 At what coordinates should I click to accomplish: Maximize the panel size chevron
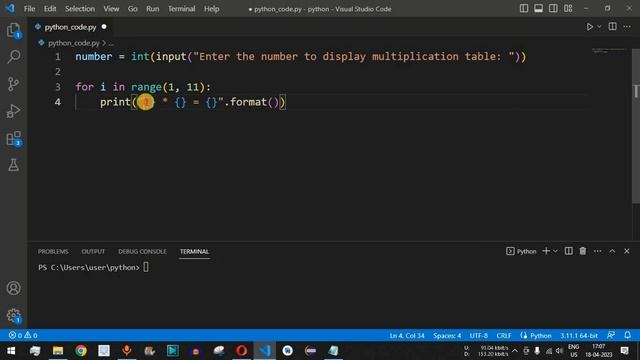(612, 251)
